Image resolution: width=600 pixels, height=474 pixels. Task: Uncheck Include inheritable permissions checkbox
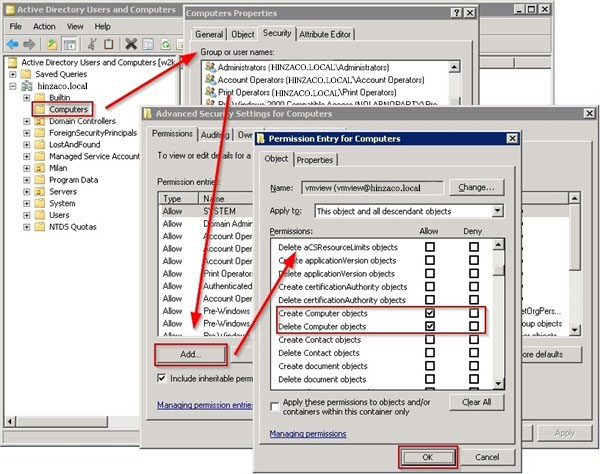tap(162, 378)
